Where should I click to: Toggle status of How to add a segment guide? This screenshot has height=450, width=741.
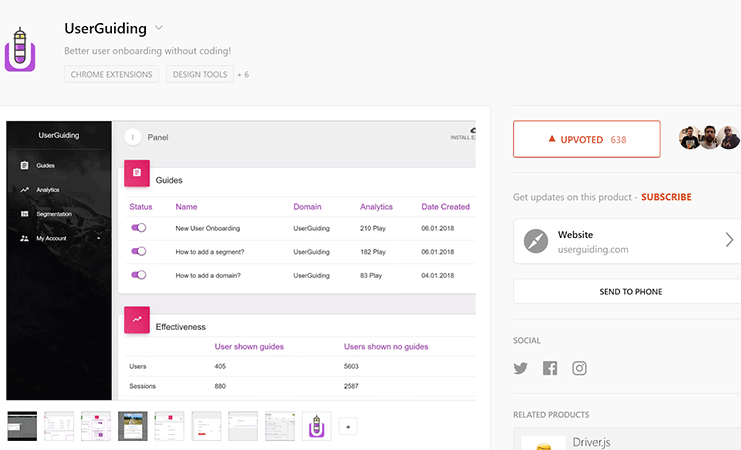pyautogui.click(x=138, y=251)
